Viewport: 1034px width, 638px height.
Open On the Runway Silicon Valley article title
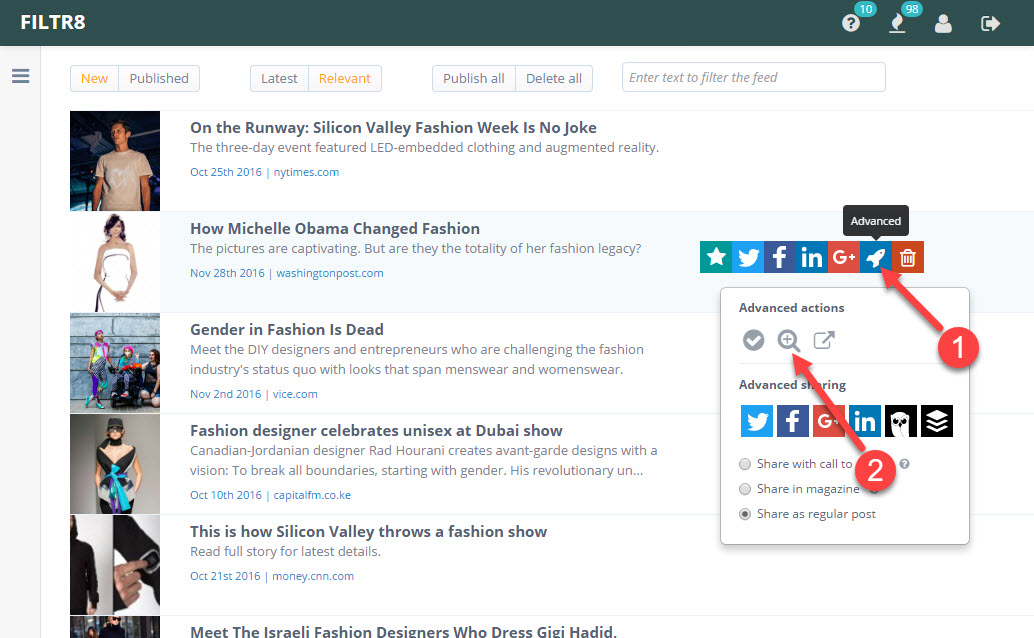(x=393, y=127)
